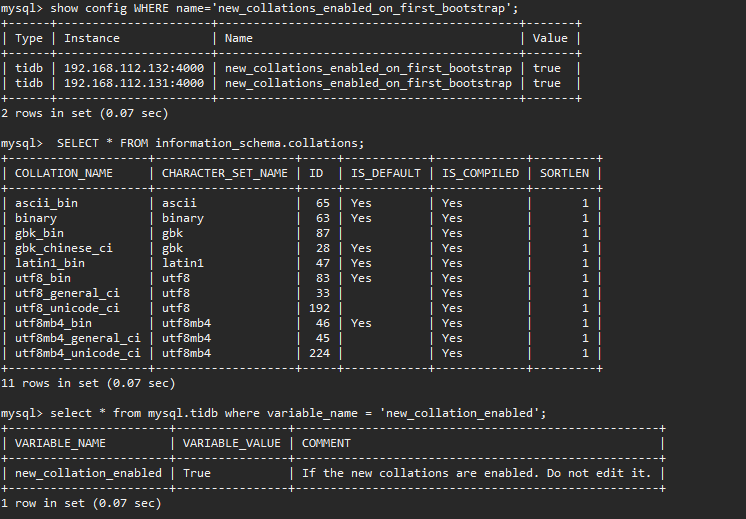
Task: Click the utf8mb4_unicode_ci collation name
Action: 78,353
